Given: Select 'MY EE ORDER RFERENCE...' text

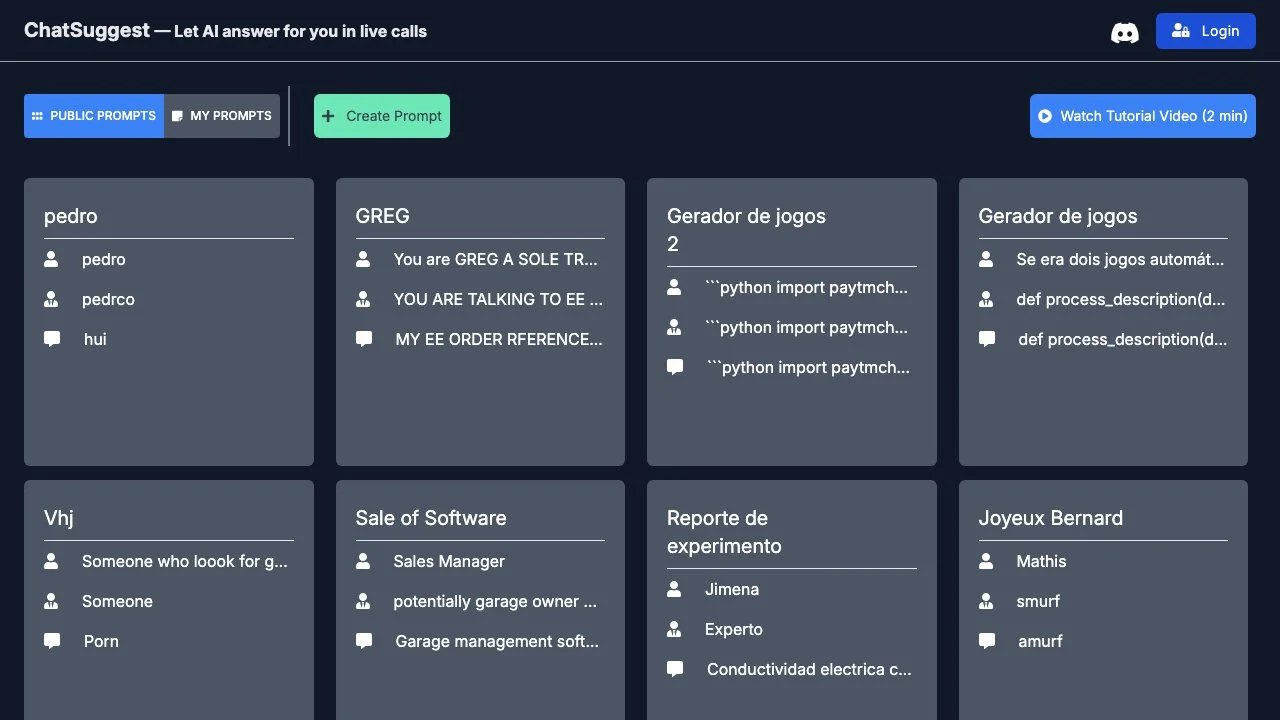Looking at the screenshot, I should 499,339.
